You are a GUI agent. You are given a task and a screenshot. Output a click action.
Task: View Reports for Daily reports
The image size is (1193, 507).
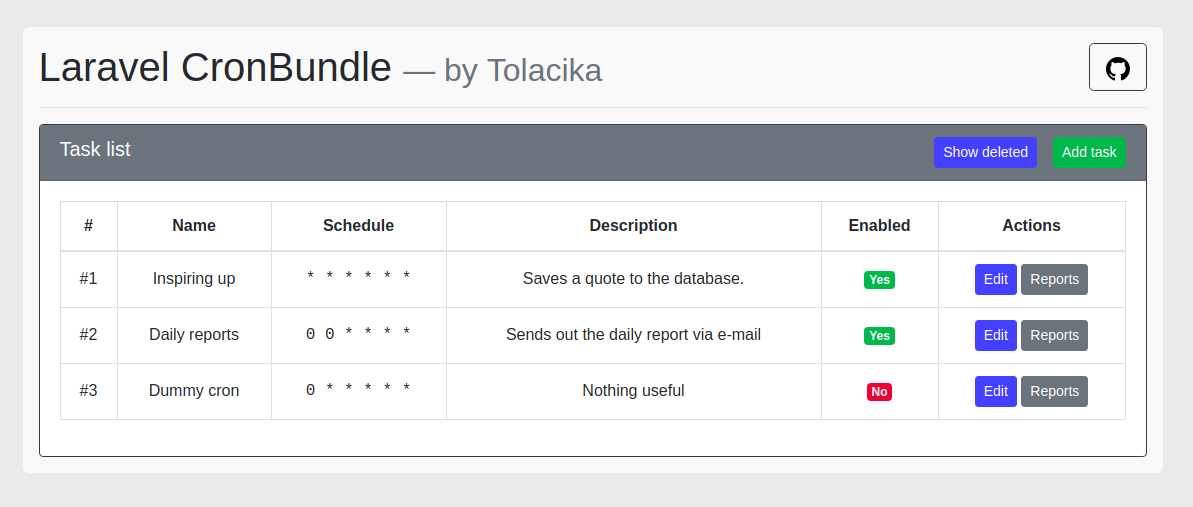(1054, 335)
